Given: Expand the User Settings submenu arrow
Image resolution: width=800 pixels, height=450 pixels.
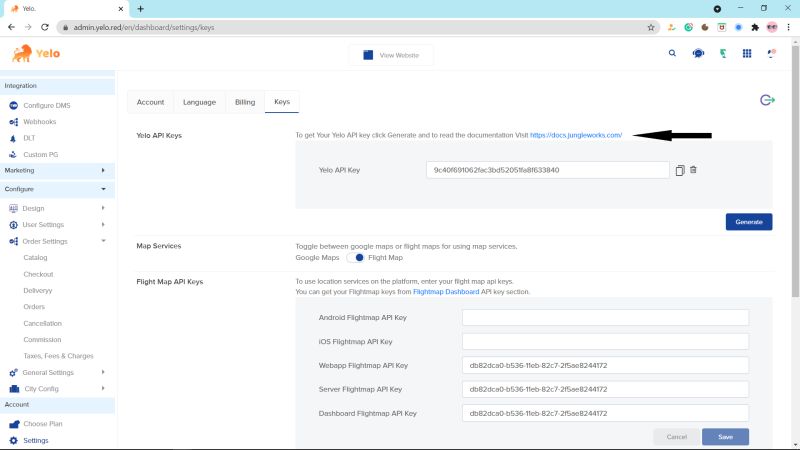Looking at the screenshot, I should (x=103, y=224).
